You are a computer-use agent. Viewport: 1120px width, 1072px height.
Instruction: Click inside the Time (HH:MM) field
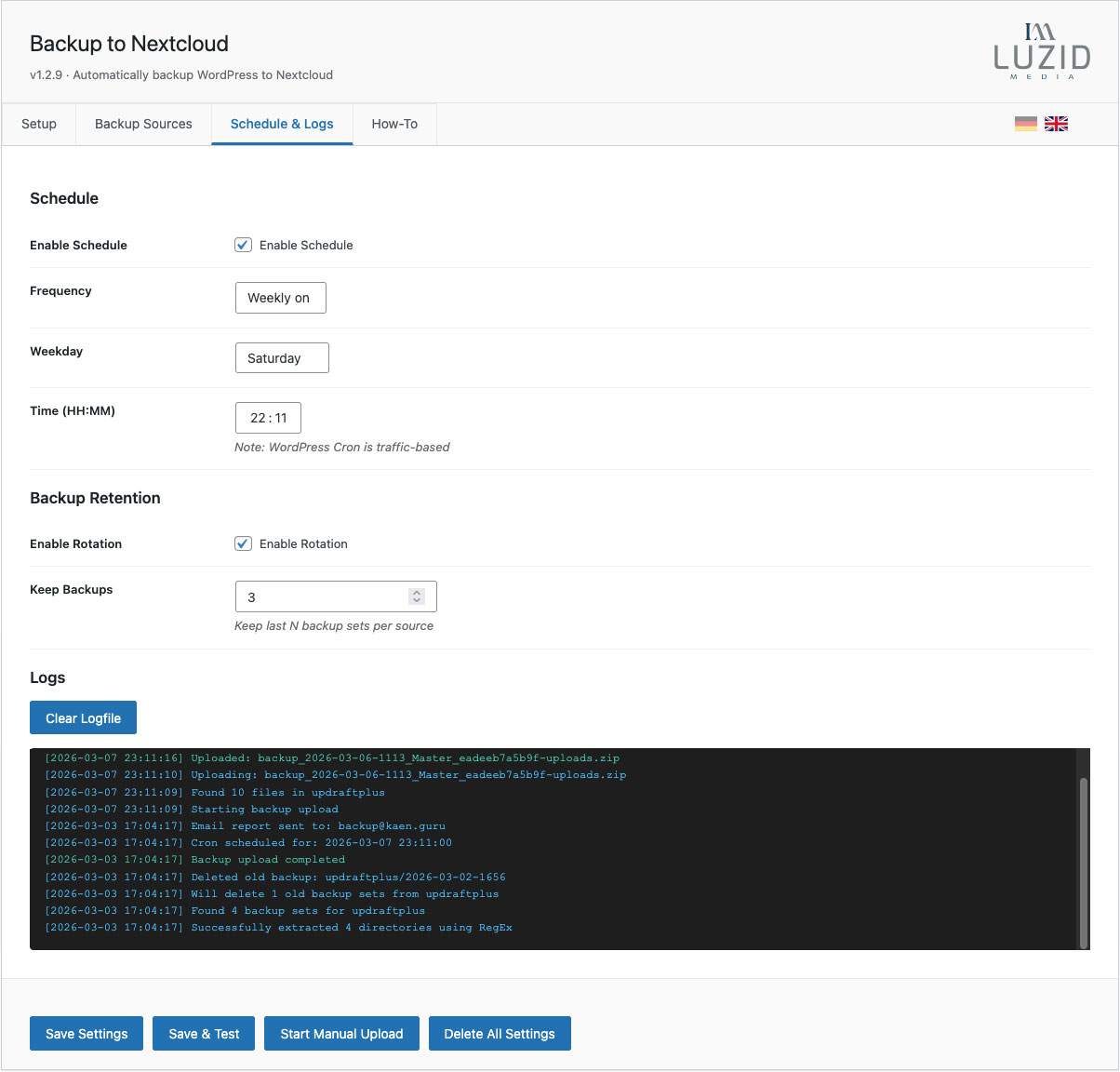[268, 418]
